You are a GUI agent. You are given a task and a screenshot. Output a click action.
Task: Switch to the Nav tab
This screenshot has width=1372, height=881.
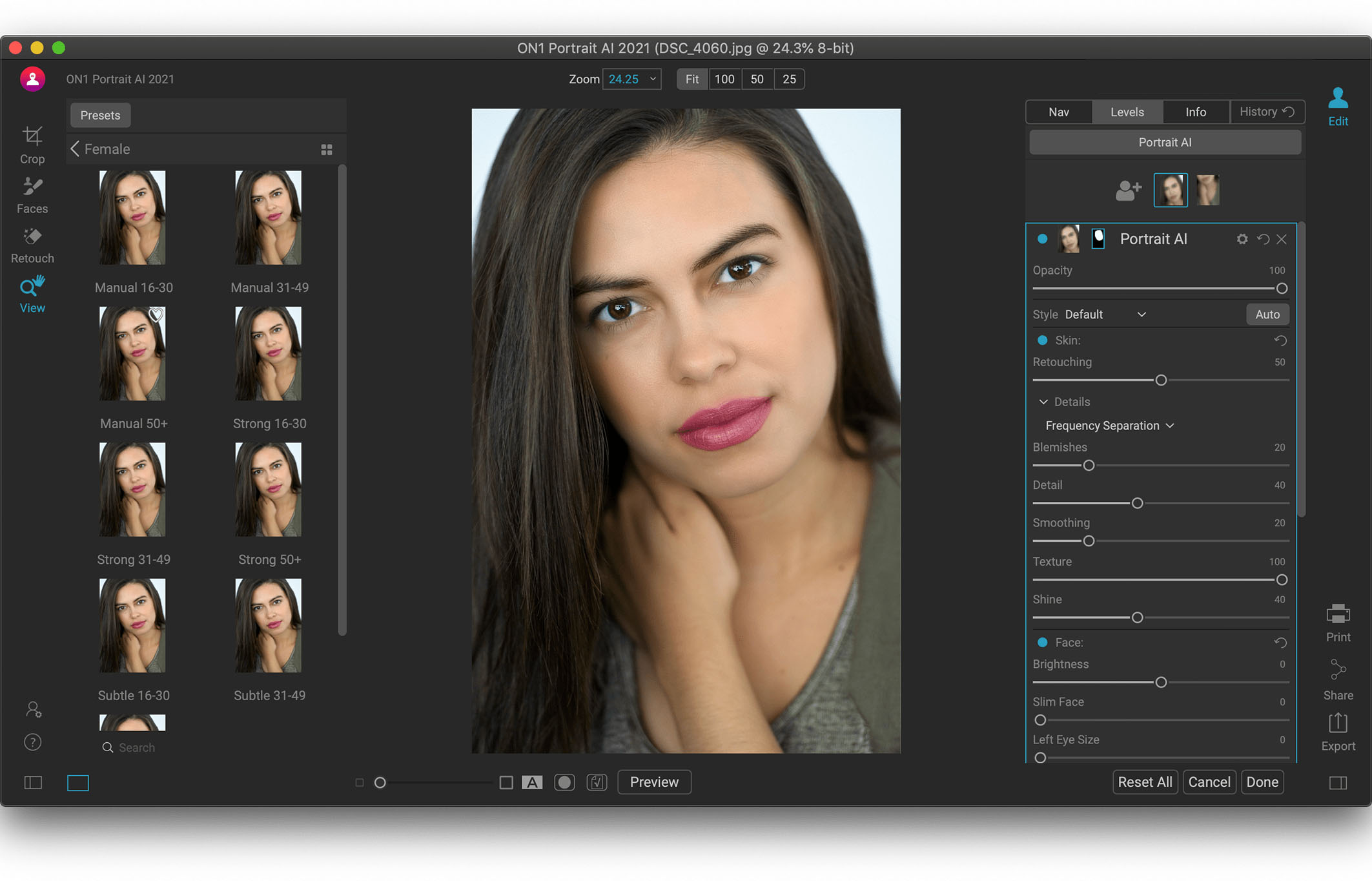pos(1059,112)
